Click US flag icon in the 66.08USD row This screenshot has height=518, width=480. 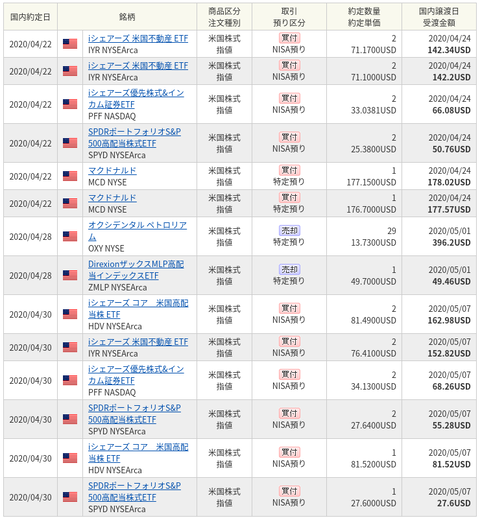[70, 104]
